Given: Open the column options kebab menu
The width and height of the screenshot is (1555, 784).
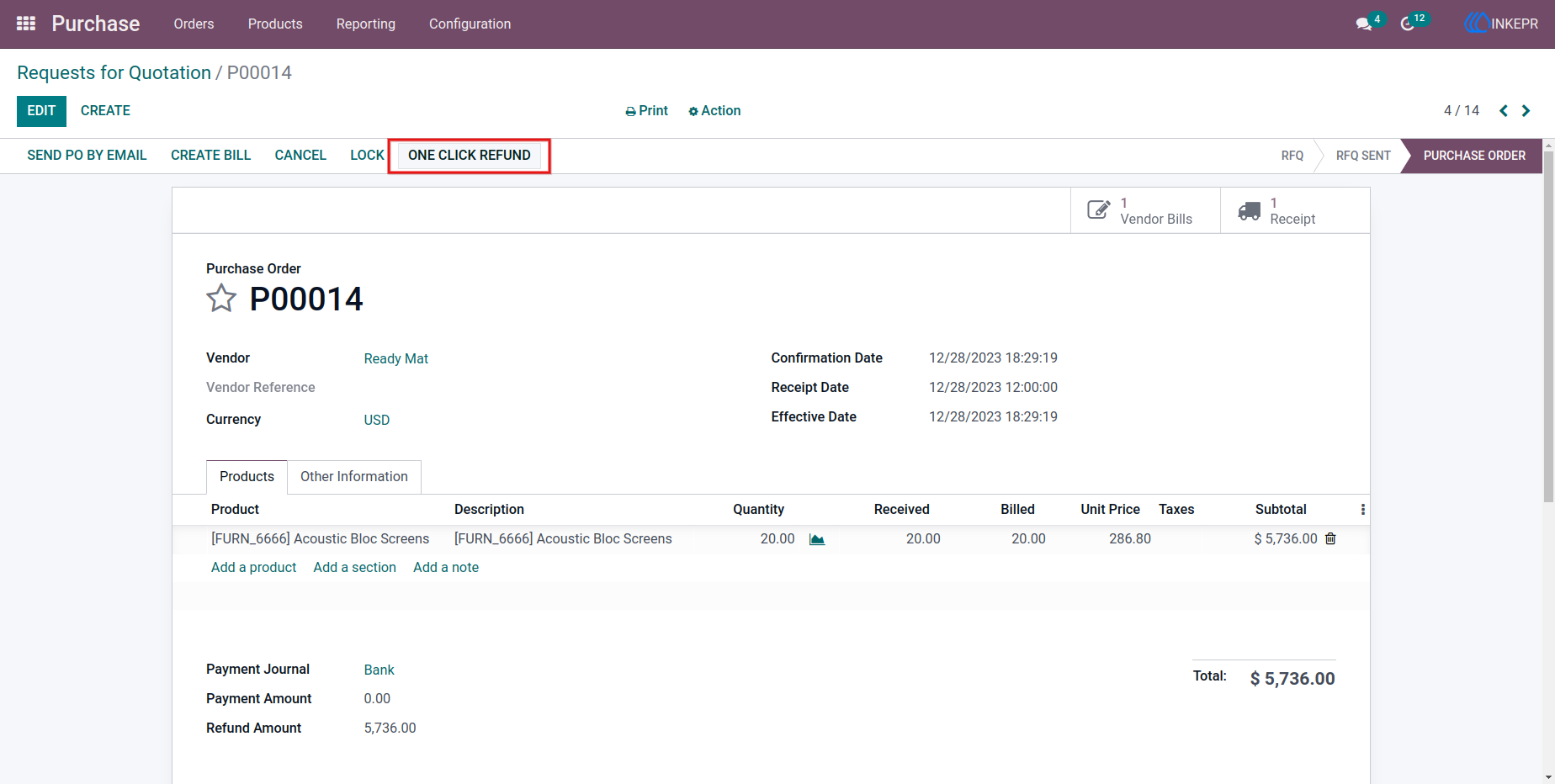Looking at the screenshot, I should pos(1363,510).
